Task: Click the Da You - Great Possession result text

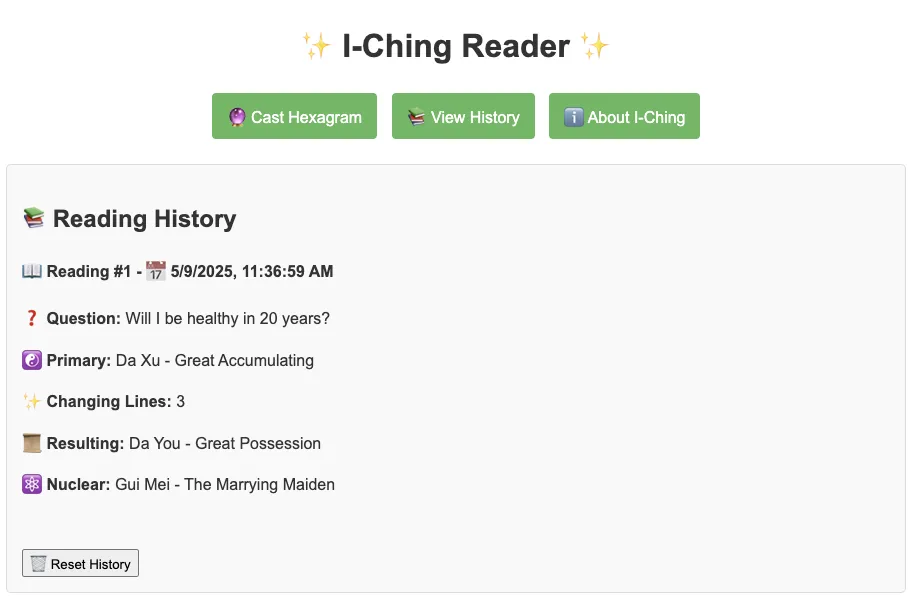Action: pos(225,444)
